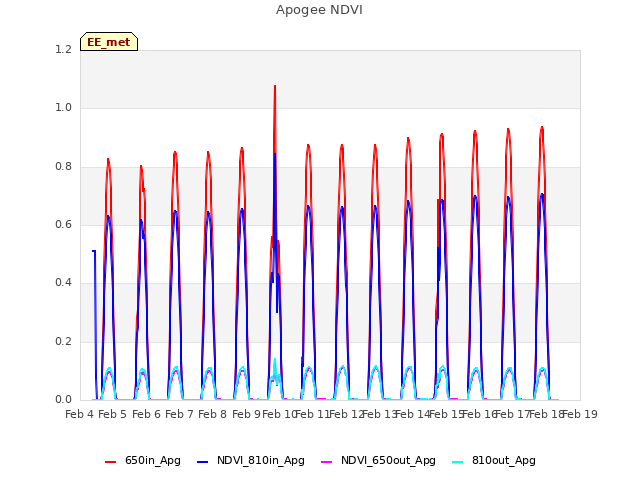Click the Feb 6 x-axis label
Image resolution: width=640 pixels, height=480 pixels.
pyautogui.click(x=147, y=415)
